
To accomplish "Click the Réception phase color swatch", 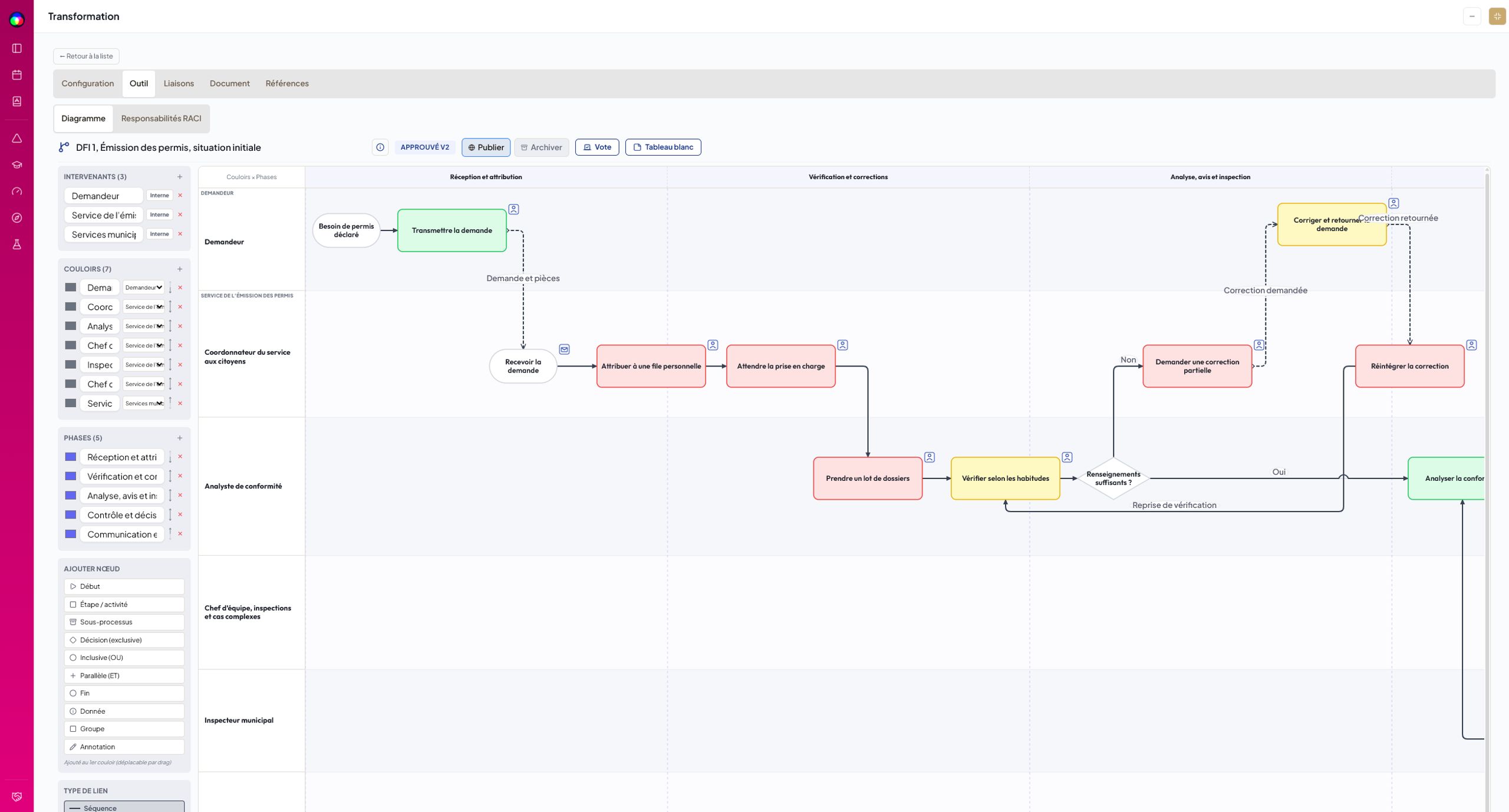I will point(71,457).
